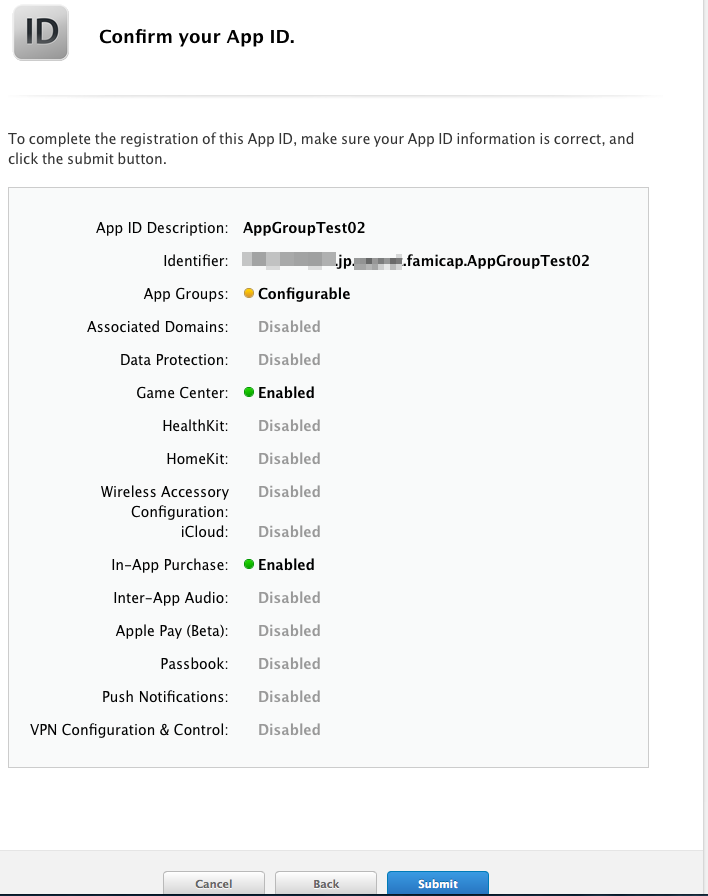
Task: Click Disabled value for Apple Pay (Beta)
Action: 289,631
